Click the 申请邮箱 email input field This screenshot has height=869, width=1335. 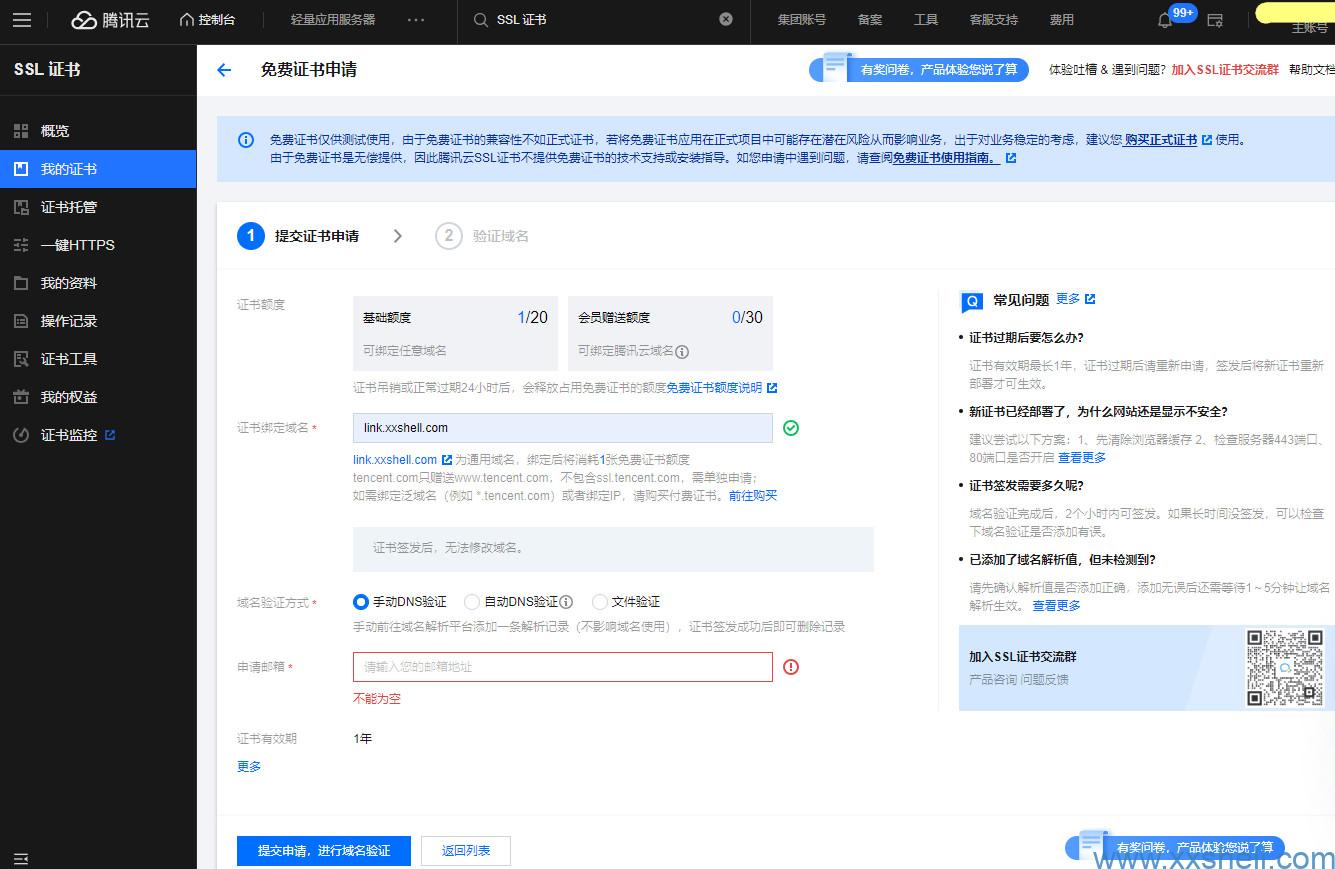pos(562,667)
